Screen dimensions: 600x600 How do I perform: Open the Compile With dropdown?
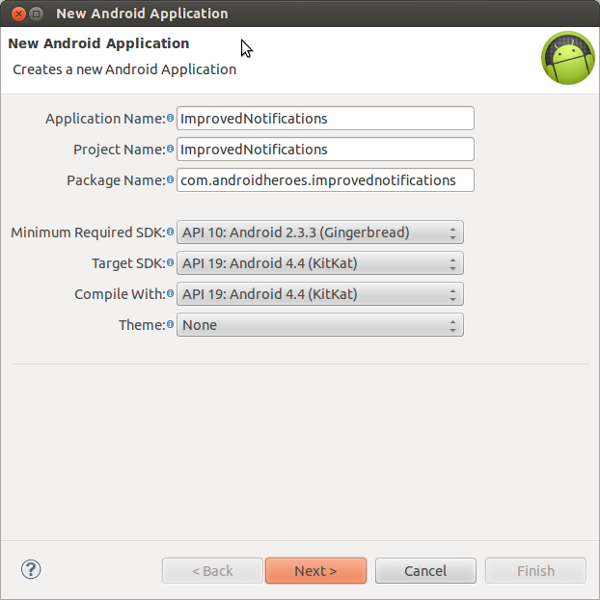click(320, 294)
